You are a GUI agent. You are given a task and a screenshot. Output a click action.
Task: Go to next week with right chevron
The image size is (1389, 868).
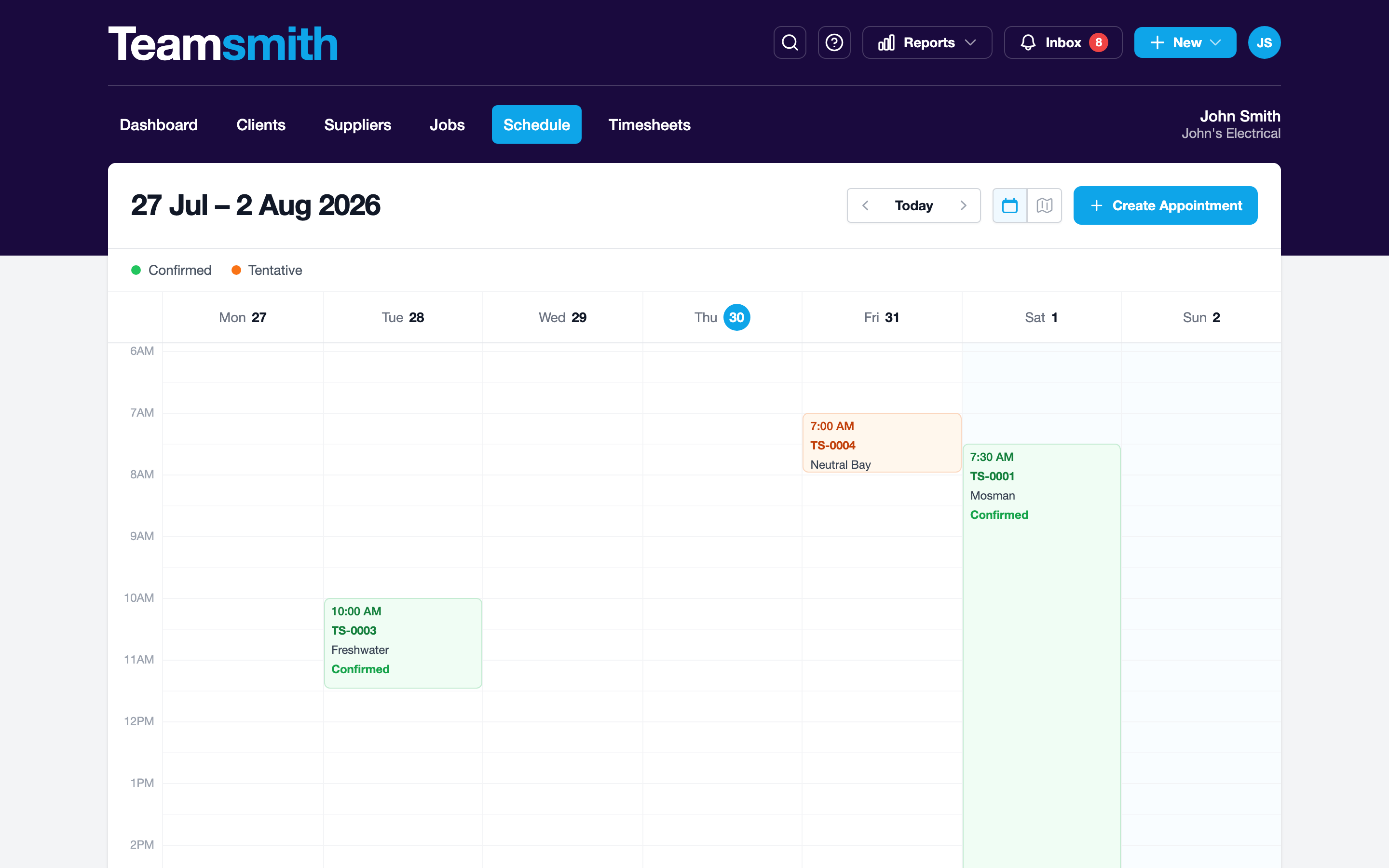(963, 205)
